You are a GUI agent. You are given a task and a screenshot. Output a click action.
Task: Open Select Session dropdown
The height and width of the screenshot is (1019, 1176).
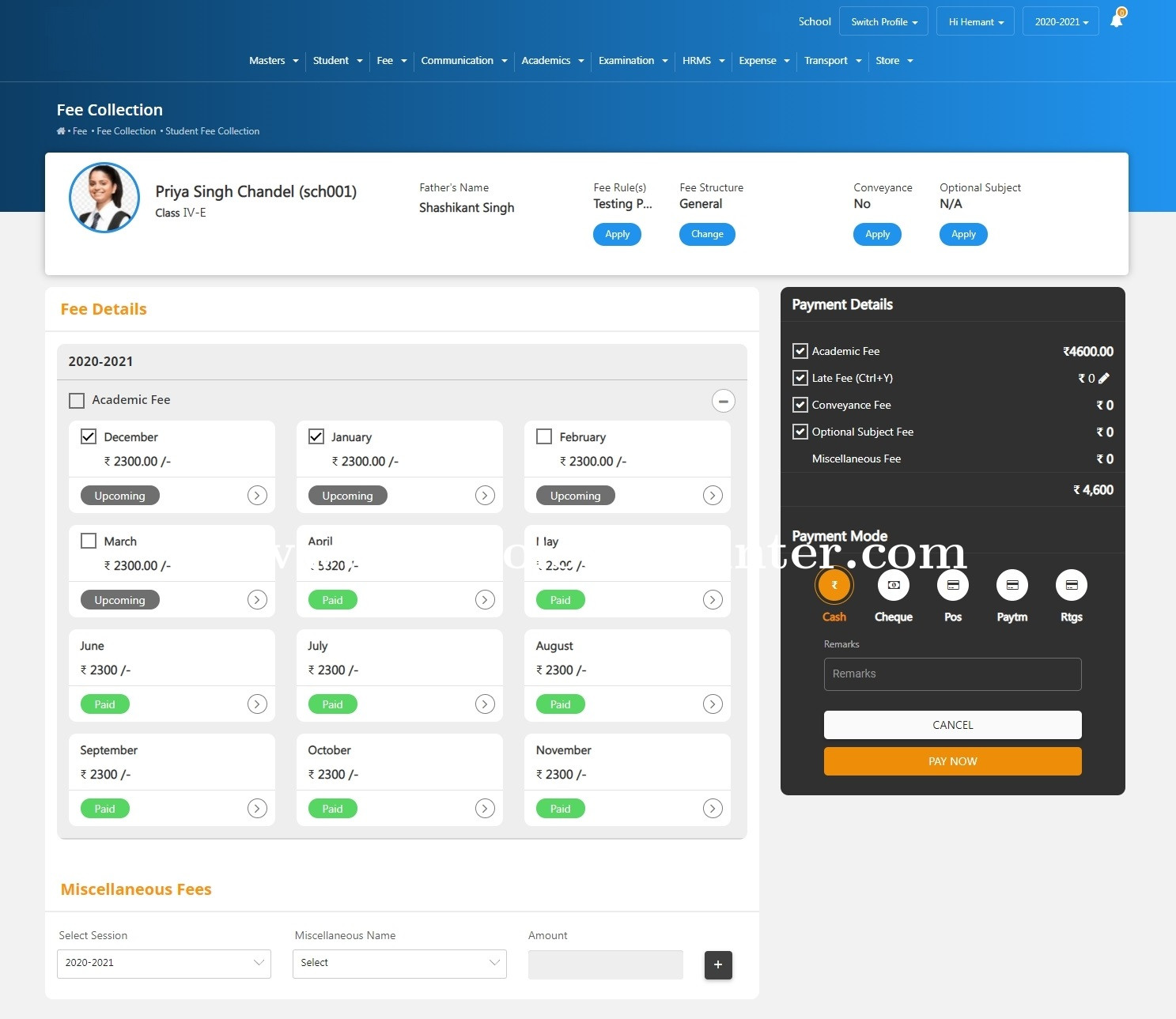(164, 964)
